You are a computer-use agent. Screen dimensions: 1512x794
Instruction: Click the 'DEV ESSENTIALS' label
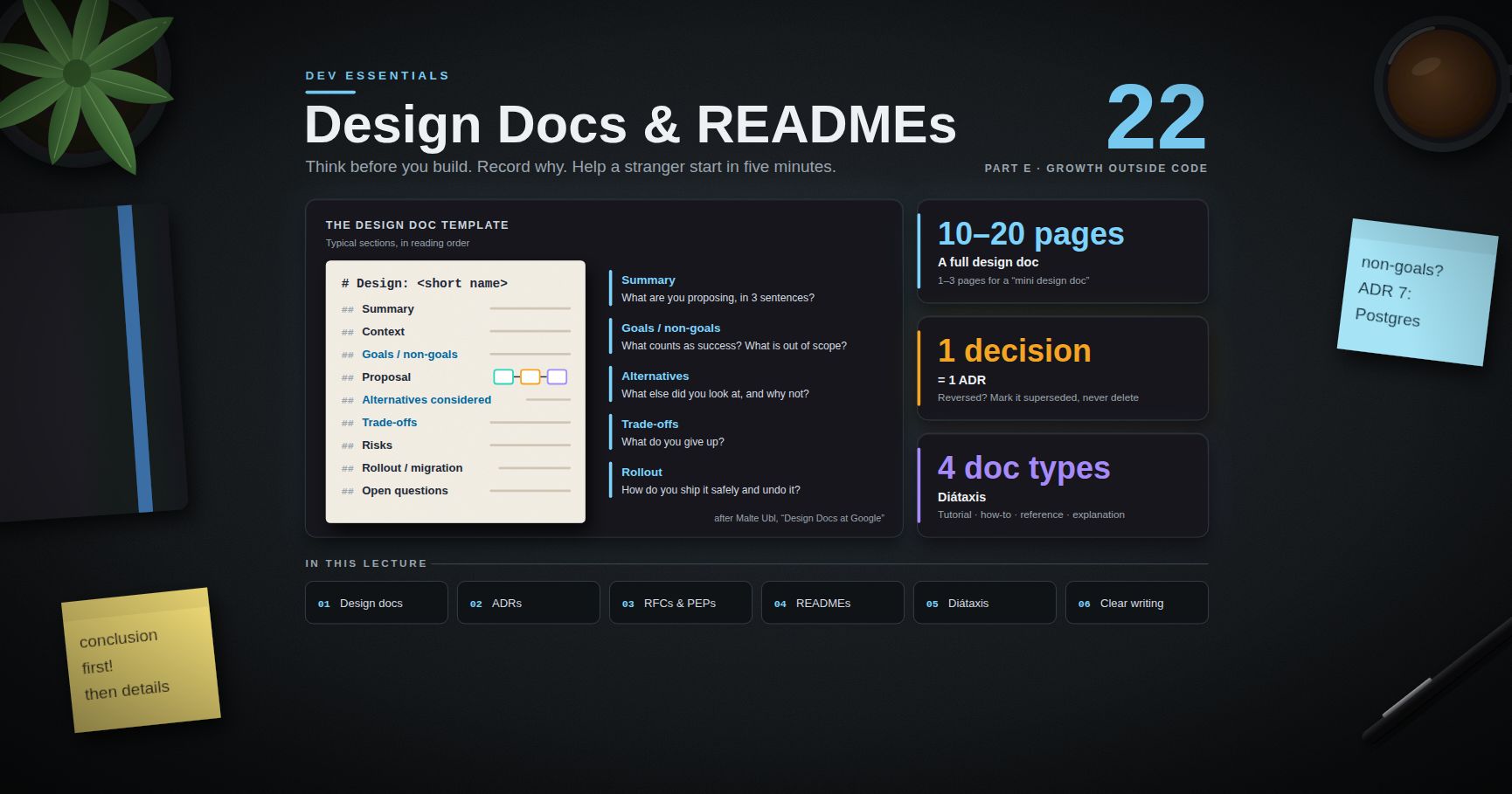click(377, 76)
